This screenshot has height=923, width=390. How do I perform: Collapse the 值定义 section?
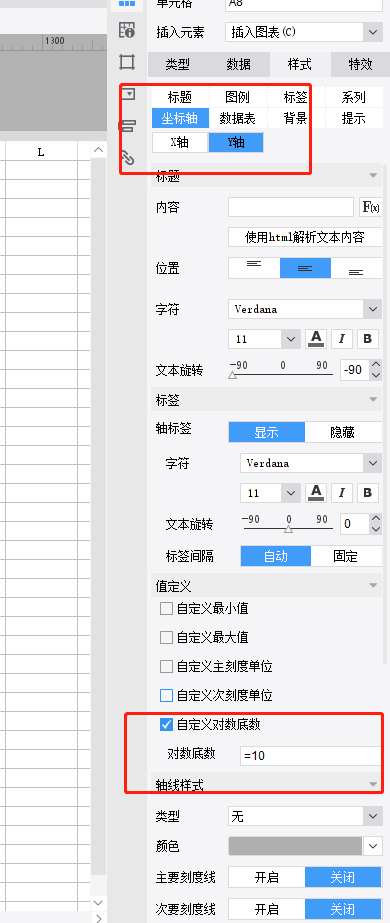coord(372,585)
